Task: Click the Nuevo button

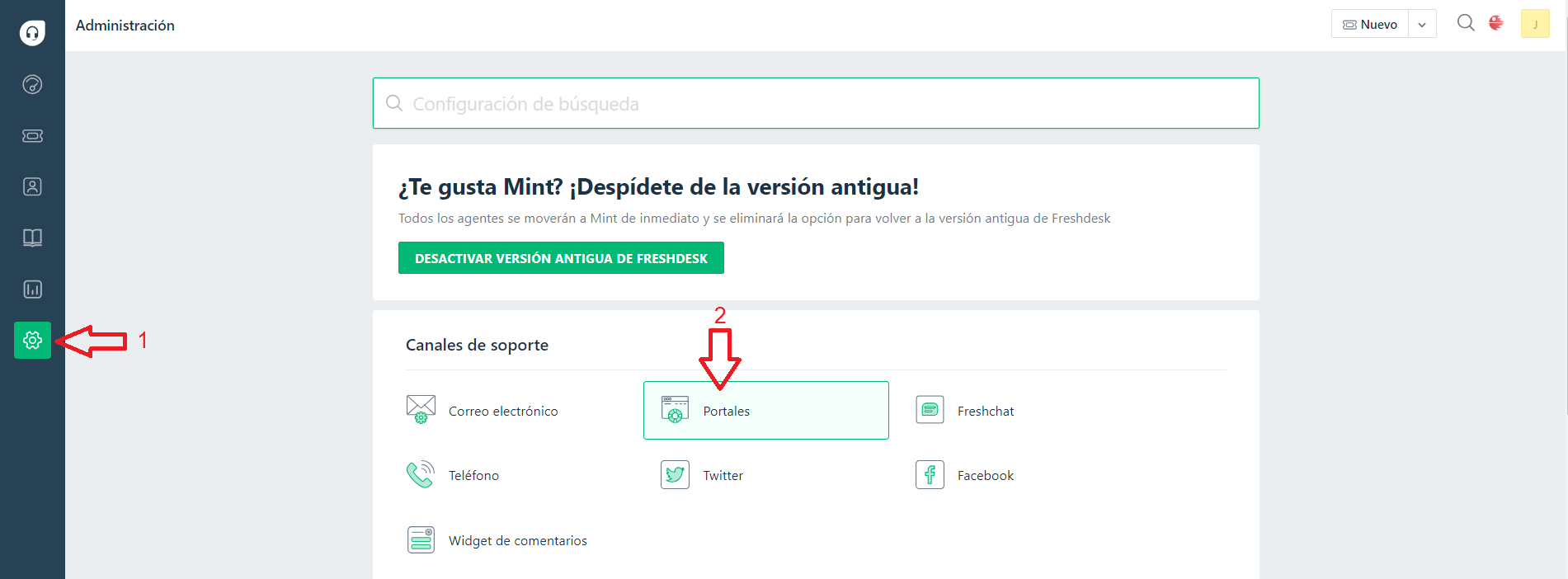Action: tap(1370, 25)
